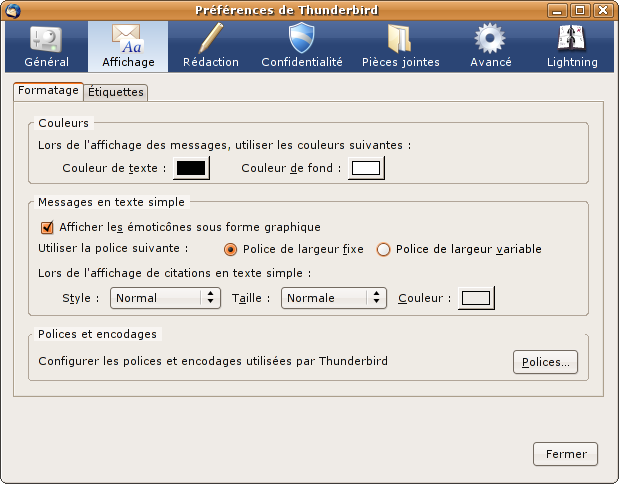Viewport: 619px width, 484px height.
Task: Click the Couleur de texte label
Action: tap(114, 168)
